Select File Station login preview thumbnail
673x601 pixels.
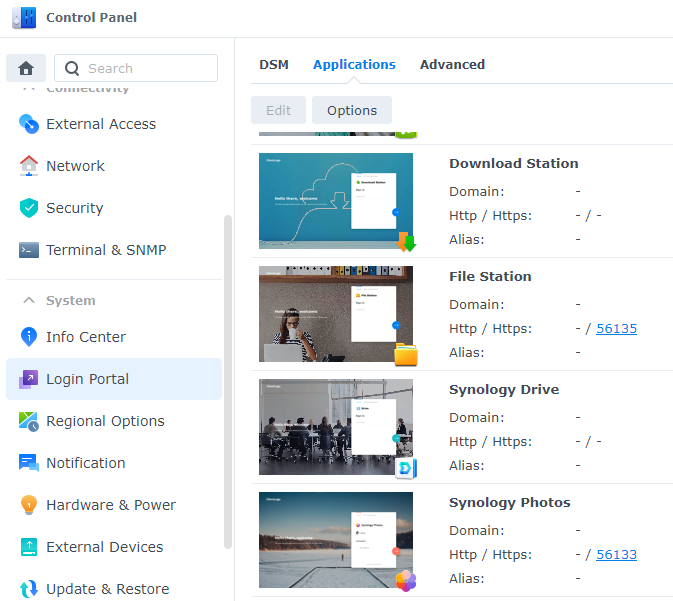click(336, 314)
